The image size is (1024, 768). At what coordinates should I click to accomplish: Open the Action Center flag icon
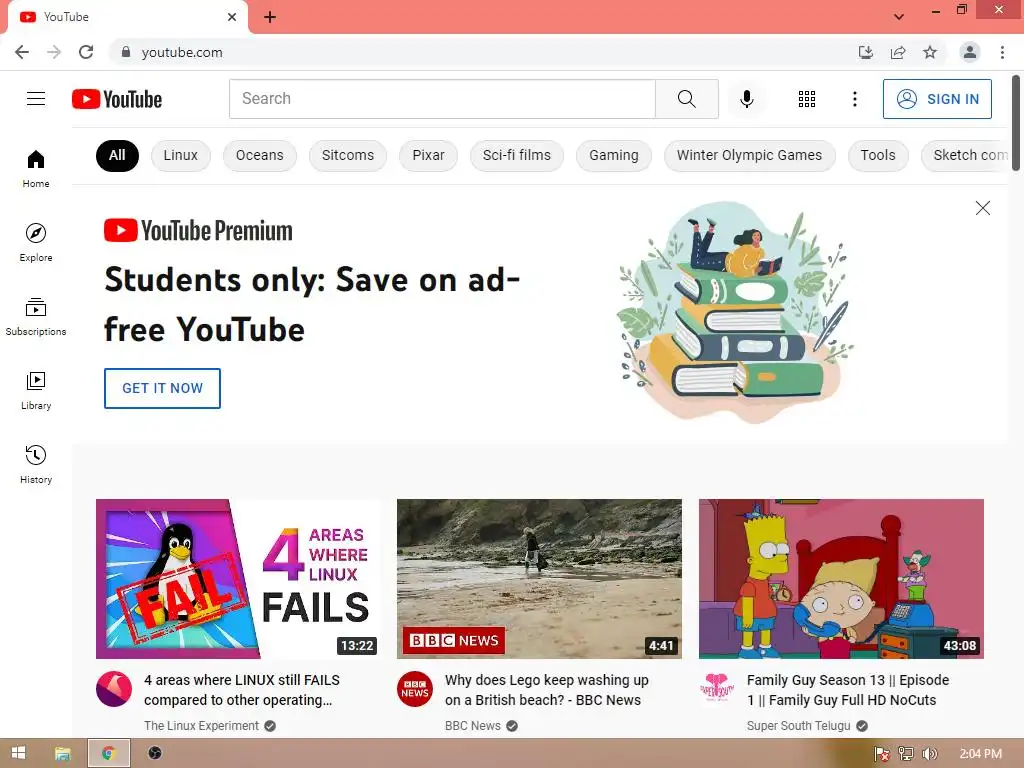(882, 754)
